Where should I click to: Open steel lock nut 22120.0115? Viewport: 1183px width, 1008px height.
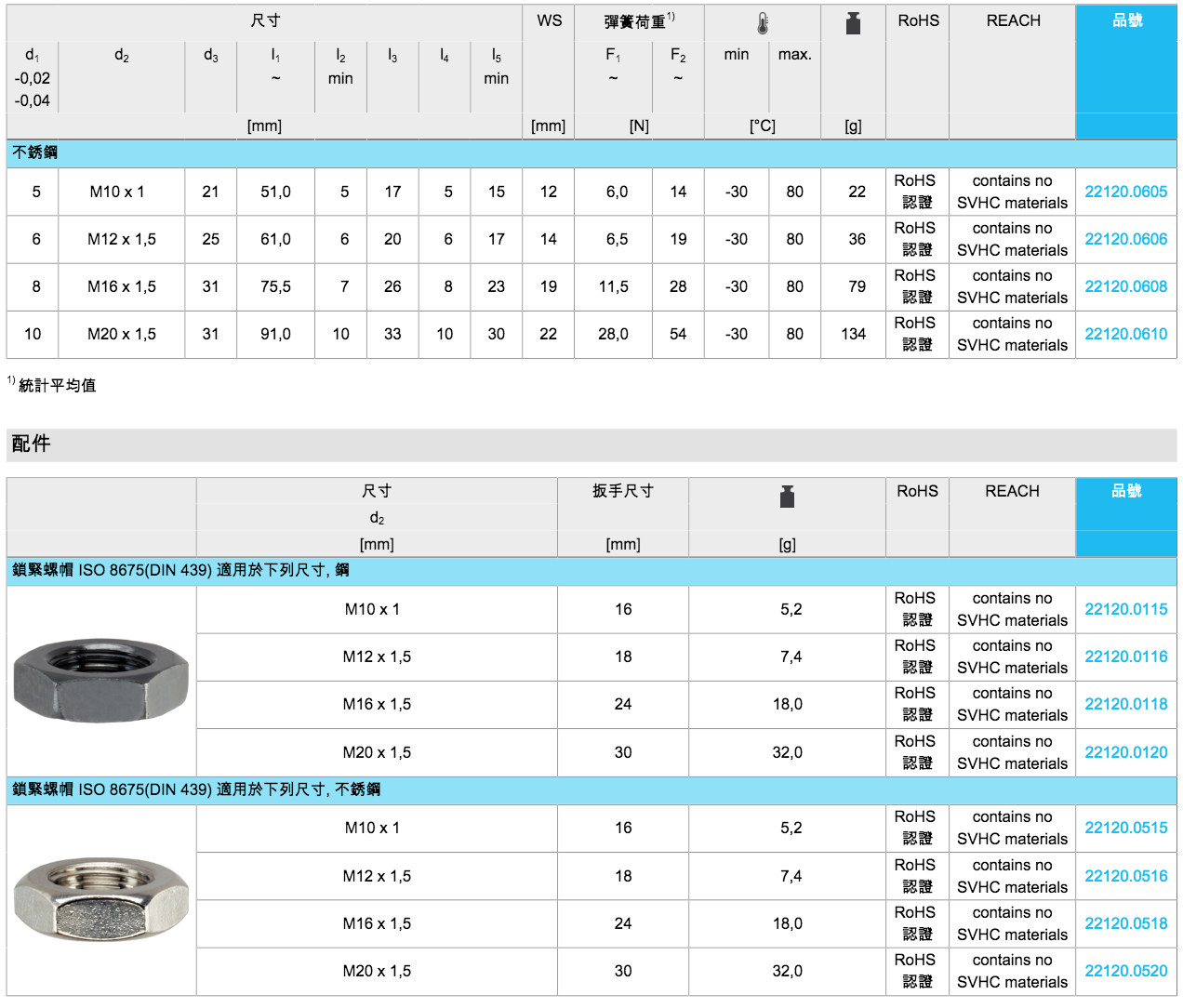click(1125, 609)
